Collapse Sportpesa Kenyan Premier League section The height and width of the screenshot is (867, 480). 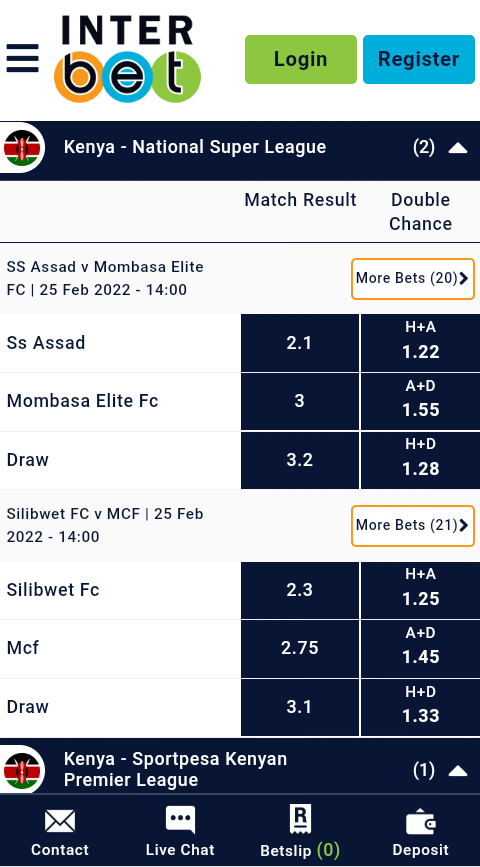(458, 770)
